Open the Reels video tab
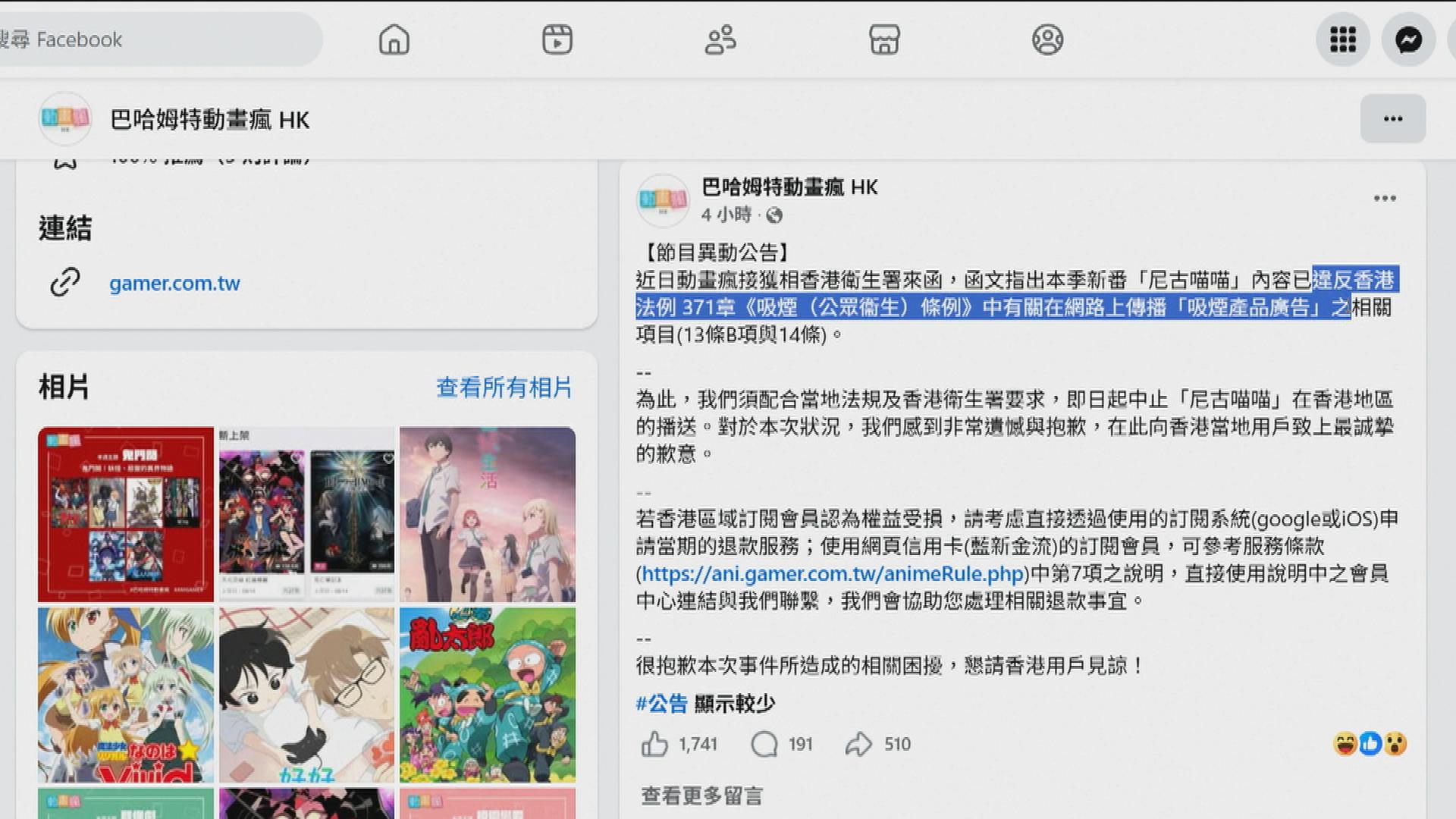Image resolution: width=1456 pixels, height=819 pixels. click(x=557, y=39)
